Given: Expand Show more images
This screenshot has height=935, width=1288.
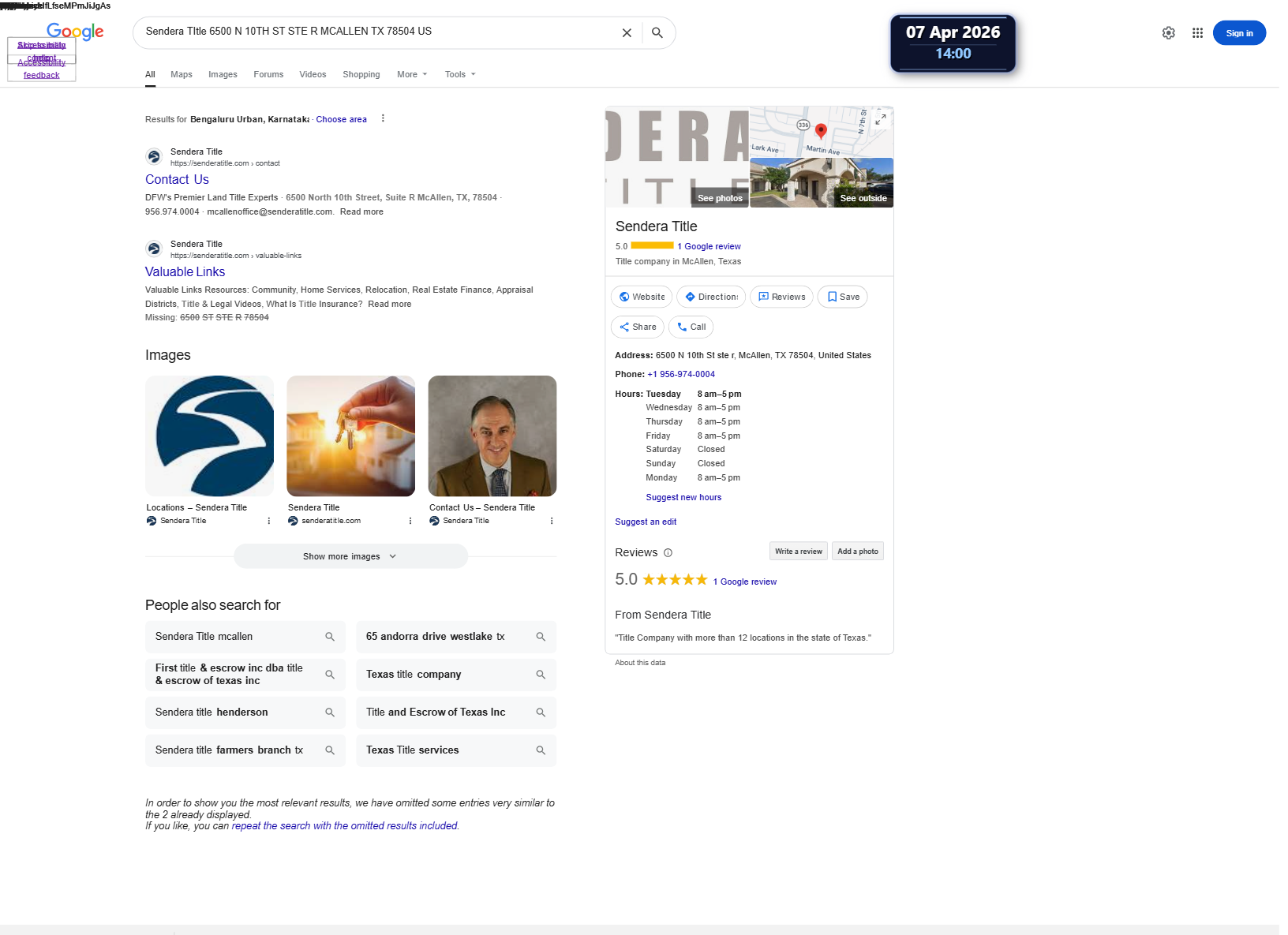Looking at the screenshot, I should coord(350,556).
